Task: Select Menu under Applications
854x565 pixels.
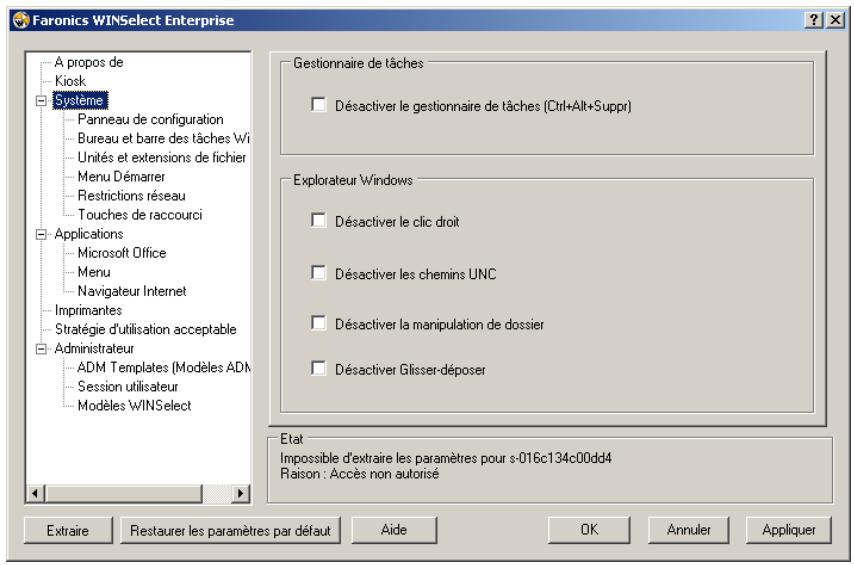Action: point(94,272)
